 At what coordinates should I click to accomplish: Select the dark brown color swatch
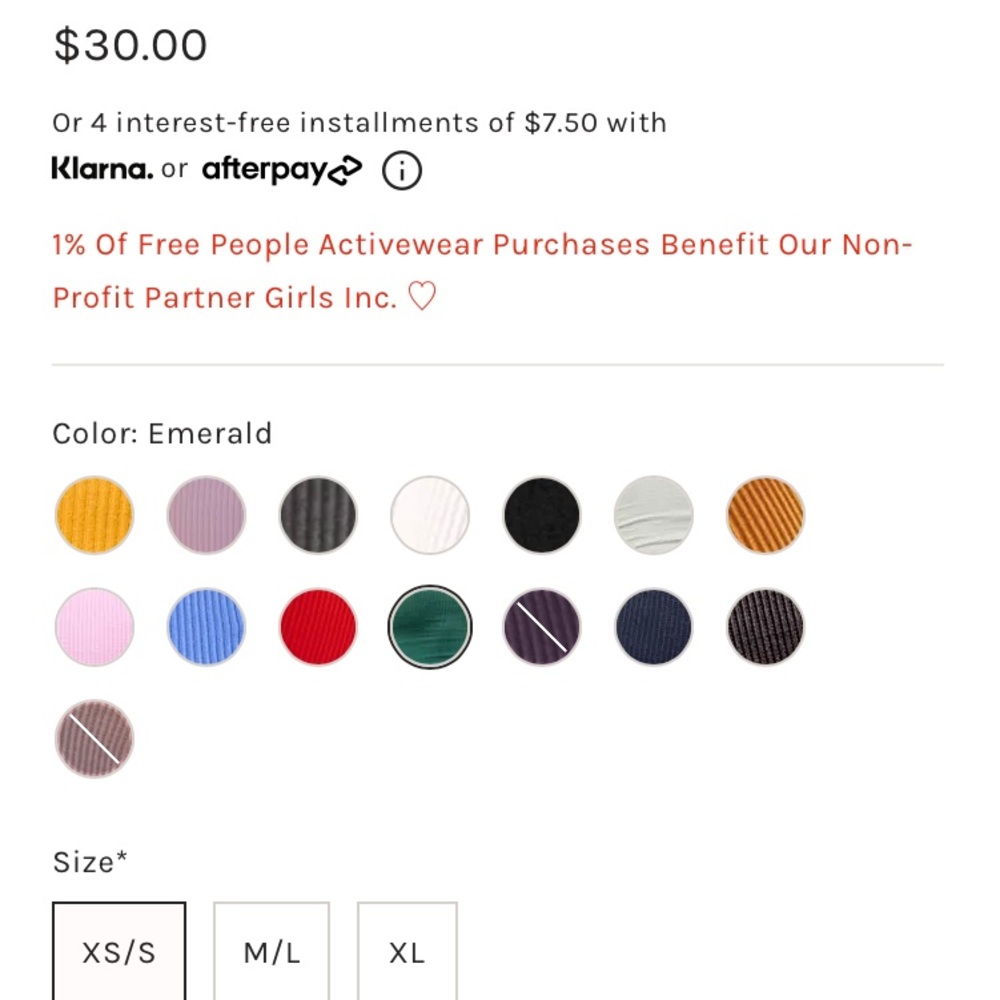click(766, 627)
